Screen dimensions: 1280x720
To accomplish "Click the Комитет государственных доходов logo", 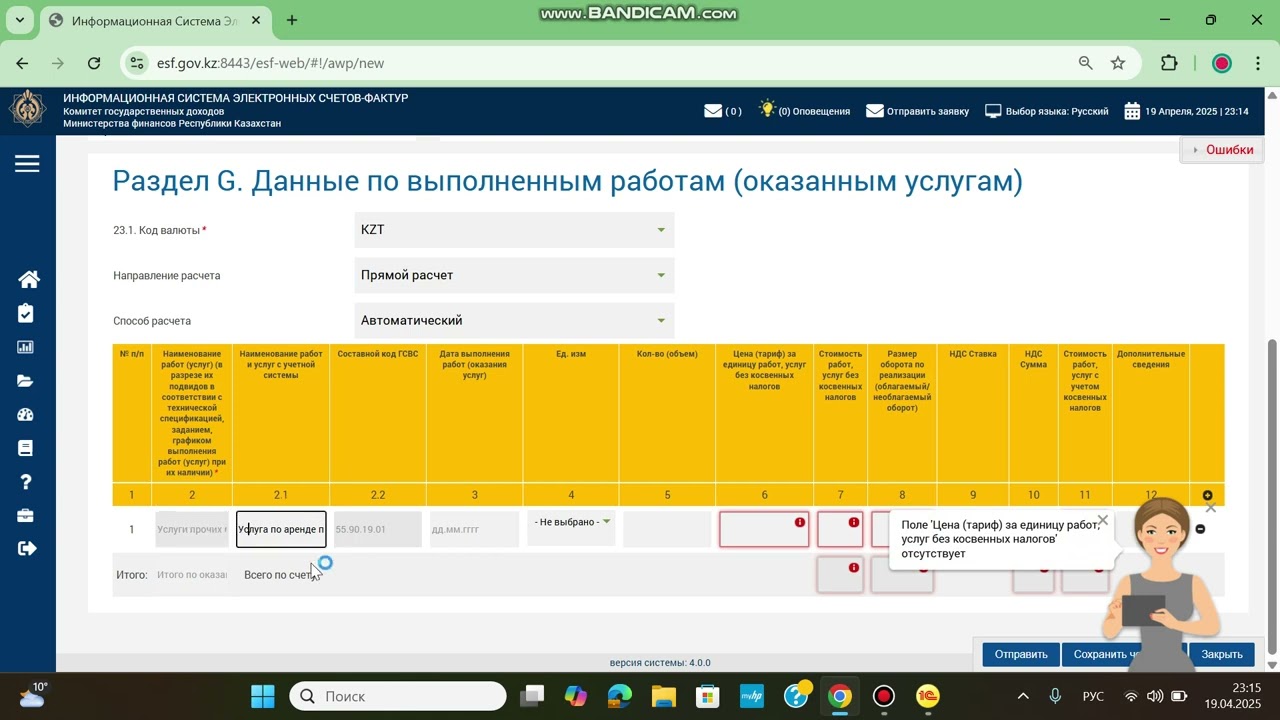I will click(x=27, y=109).
